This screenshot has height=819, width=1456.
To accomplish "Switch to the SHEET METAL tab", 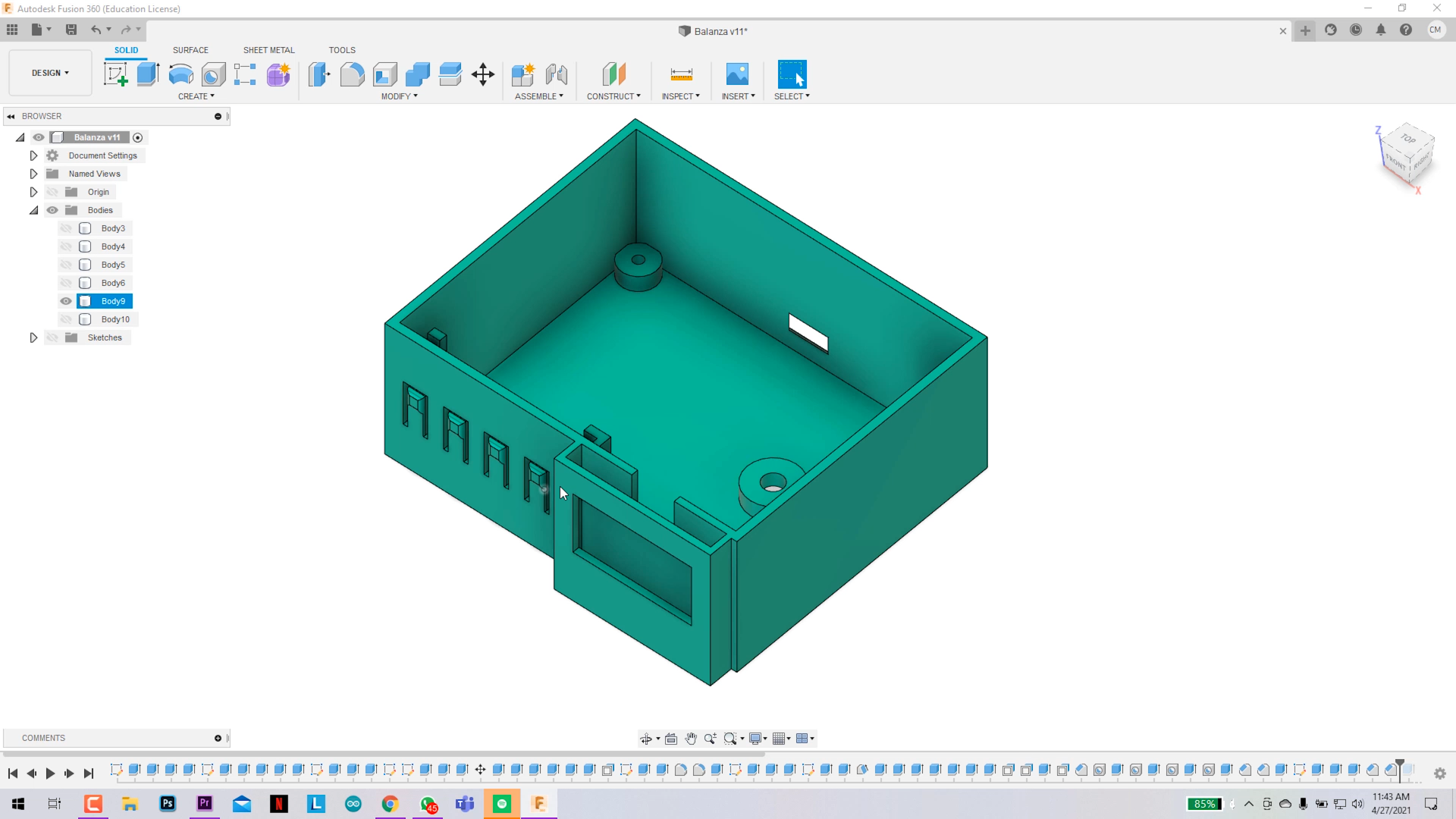I will coord(268,50).
